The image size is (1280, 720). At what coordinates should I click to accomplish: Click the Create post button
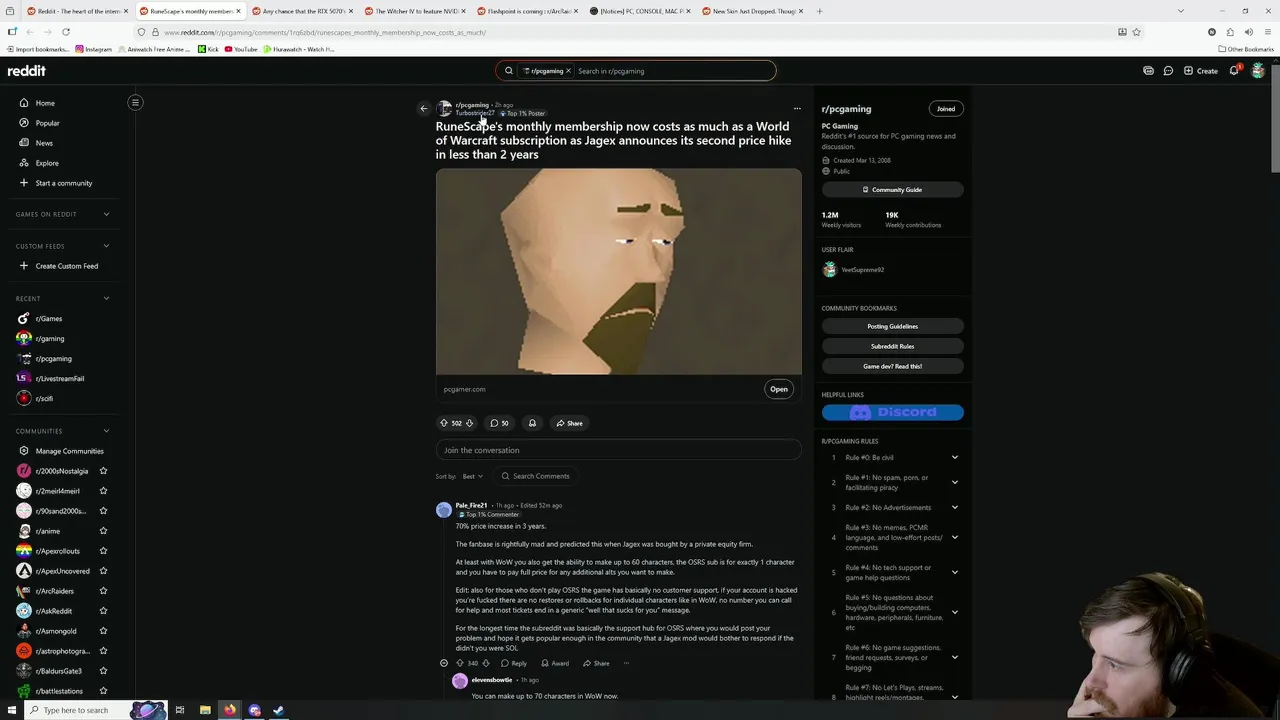(1200, 71)
